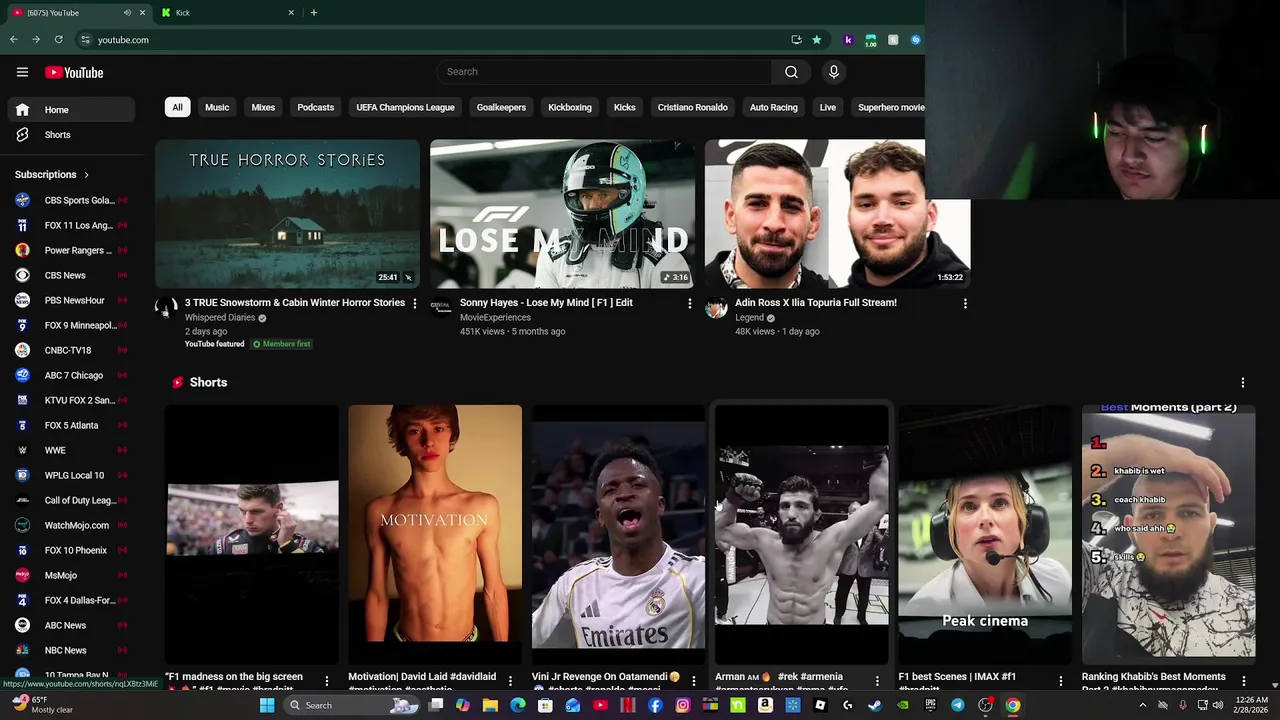Open options for Arman short
This screenshot has width=1280, height=720.
point(877,681)
